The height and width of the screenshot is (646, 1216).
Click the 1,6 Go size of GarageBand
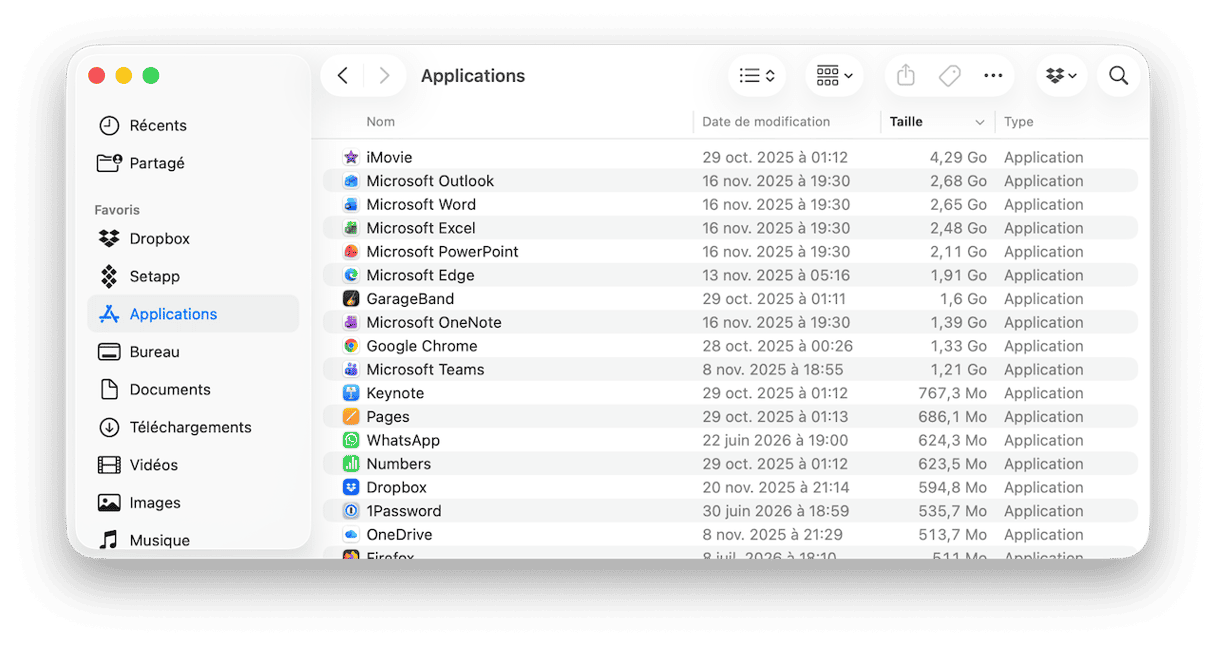pos(963,299)
